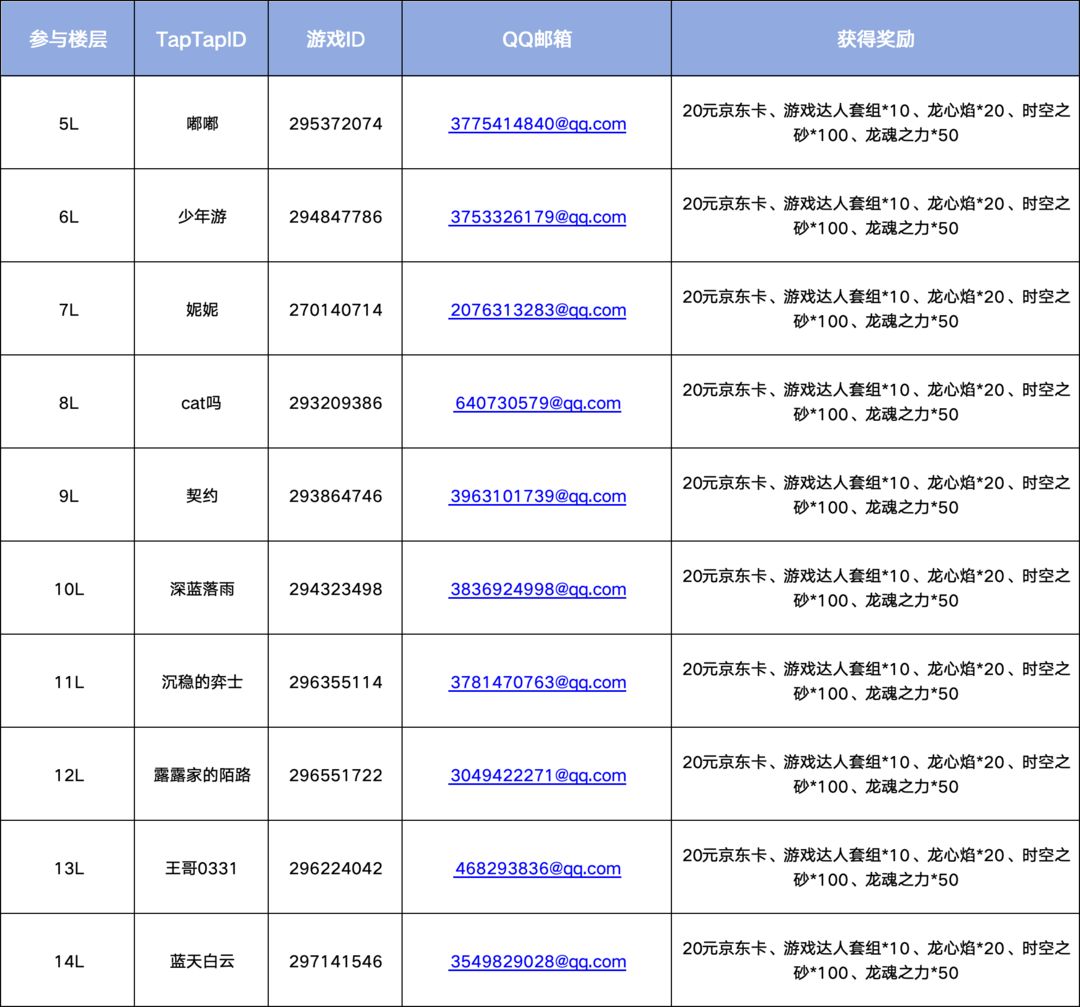Select TapTapID cell 少年游
This screenshot has height=1007, width=1080.
click(201, 216)
